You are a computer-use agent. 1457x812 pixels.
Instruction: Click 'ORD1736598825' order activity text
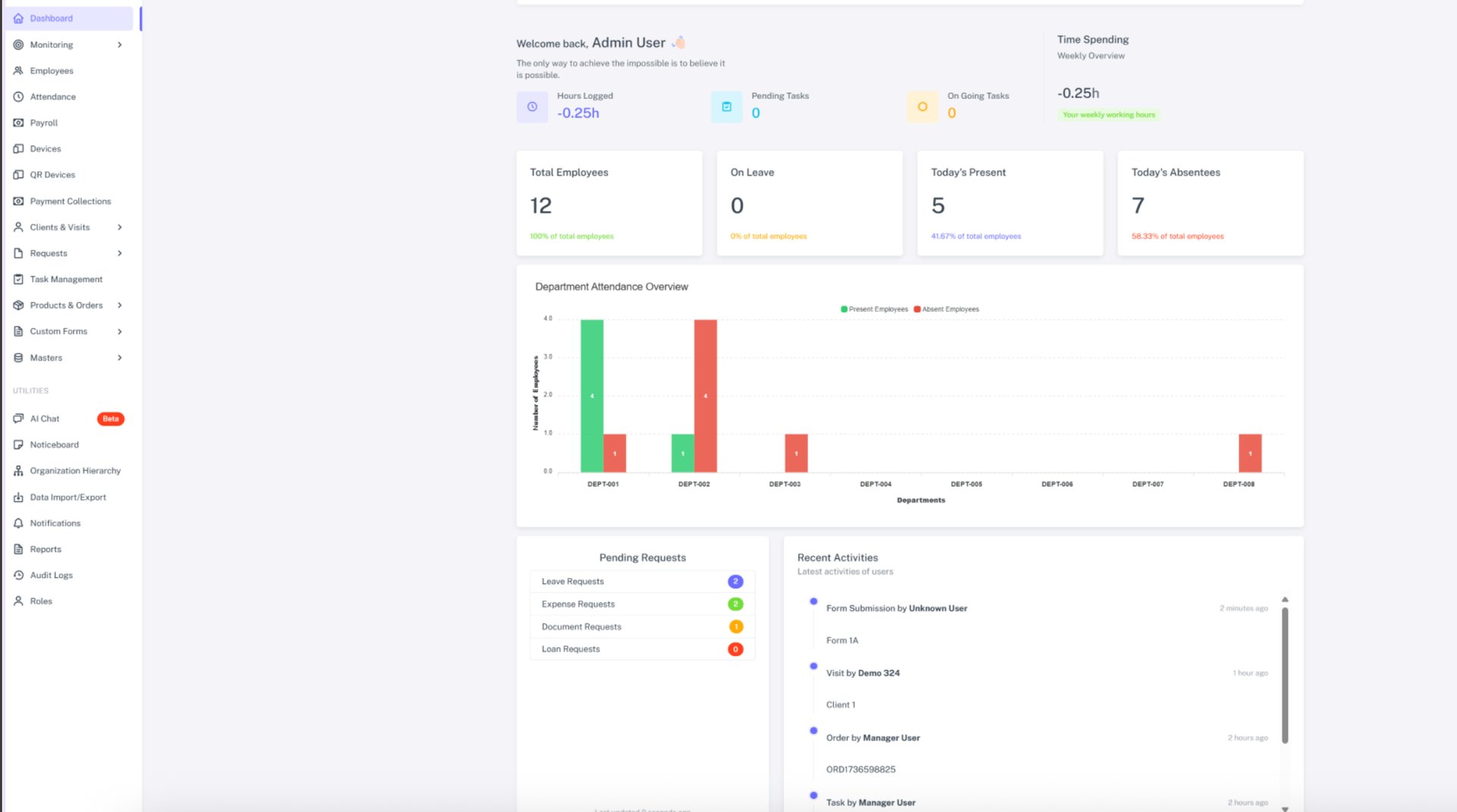coord(861,770)
